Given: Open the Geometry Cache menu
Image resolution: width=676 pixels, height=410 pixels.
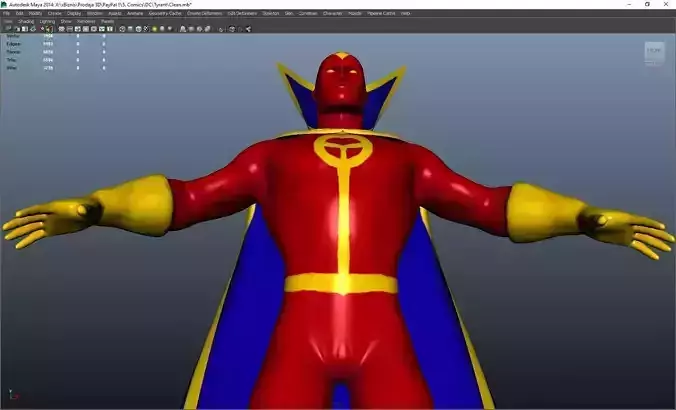Looking at the screenshot, I should coord(165,13).
